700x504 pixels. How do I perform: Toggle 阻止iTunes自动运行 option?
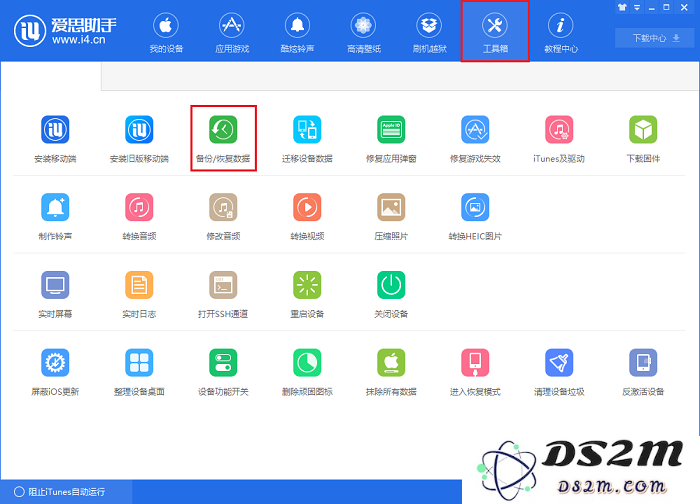(x=60, y=492)
